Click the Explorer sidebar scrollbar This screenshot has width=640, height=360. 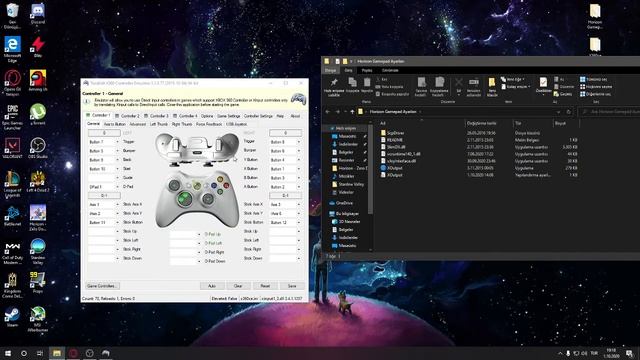coord(370,169)
